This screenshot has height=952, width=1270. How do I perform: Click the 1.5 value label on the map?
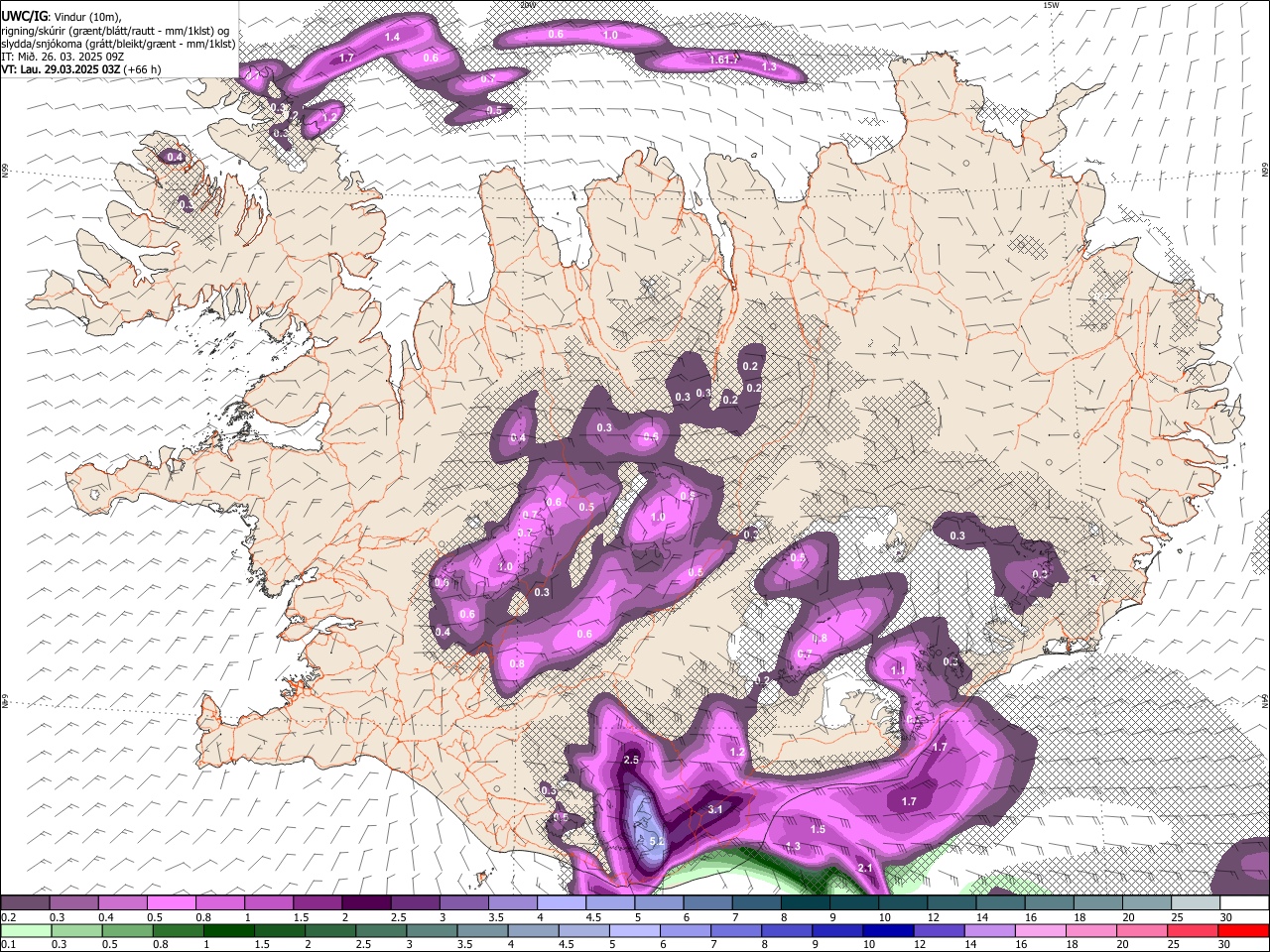[x=818, y=829]
